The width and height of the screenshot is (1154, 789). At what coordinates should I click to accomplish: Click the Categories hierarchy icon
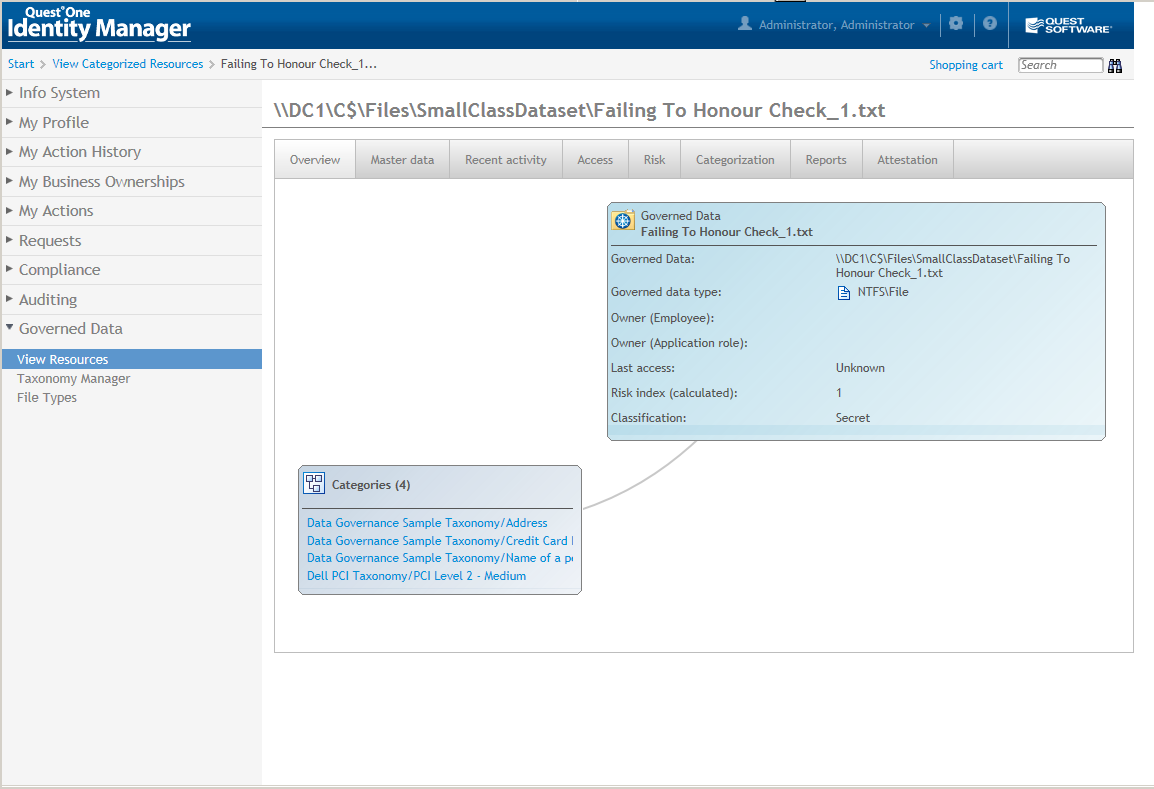coord(314,483)
